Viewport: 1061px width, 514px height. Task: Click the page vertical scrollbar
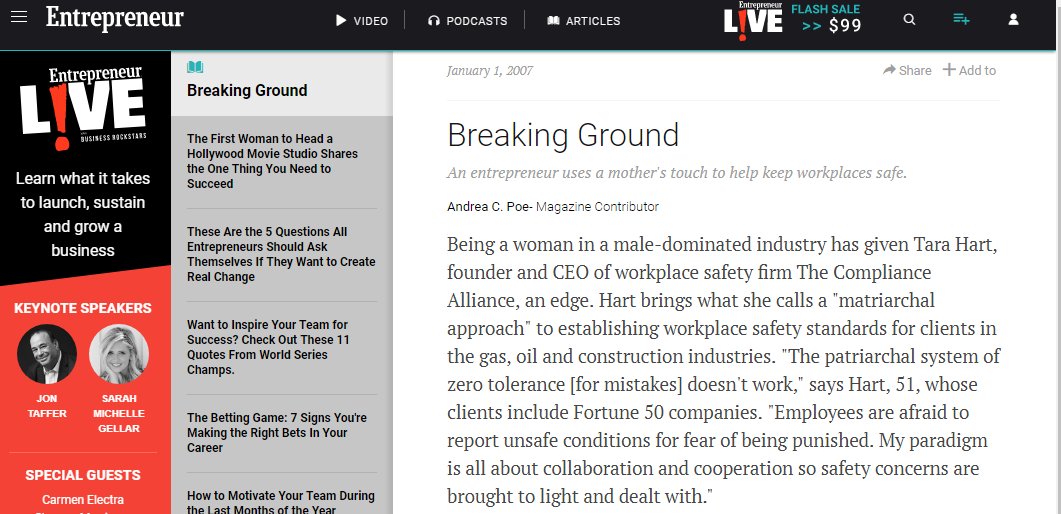coord(1058,257)
